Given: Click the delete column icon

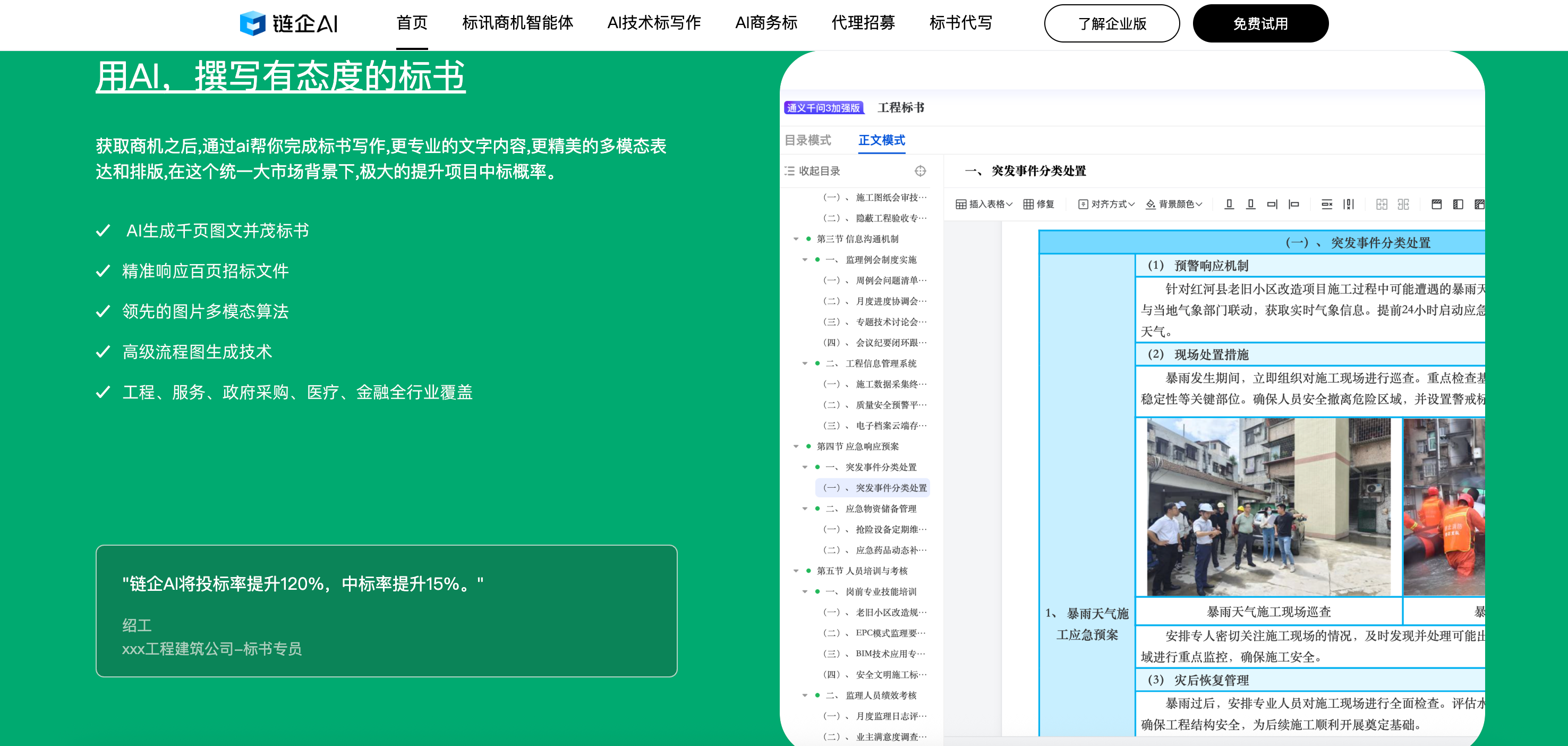Looking at the screenshot, I should (x=1349, y=204).
